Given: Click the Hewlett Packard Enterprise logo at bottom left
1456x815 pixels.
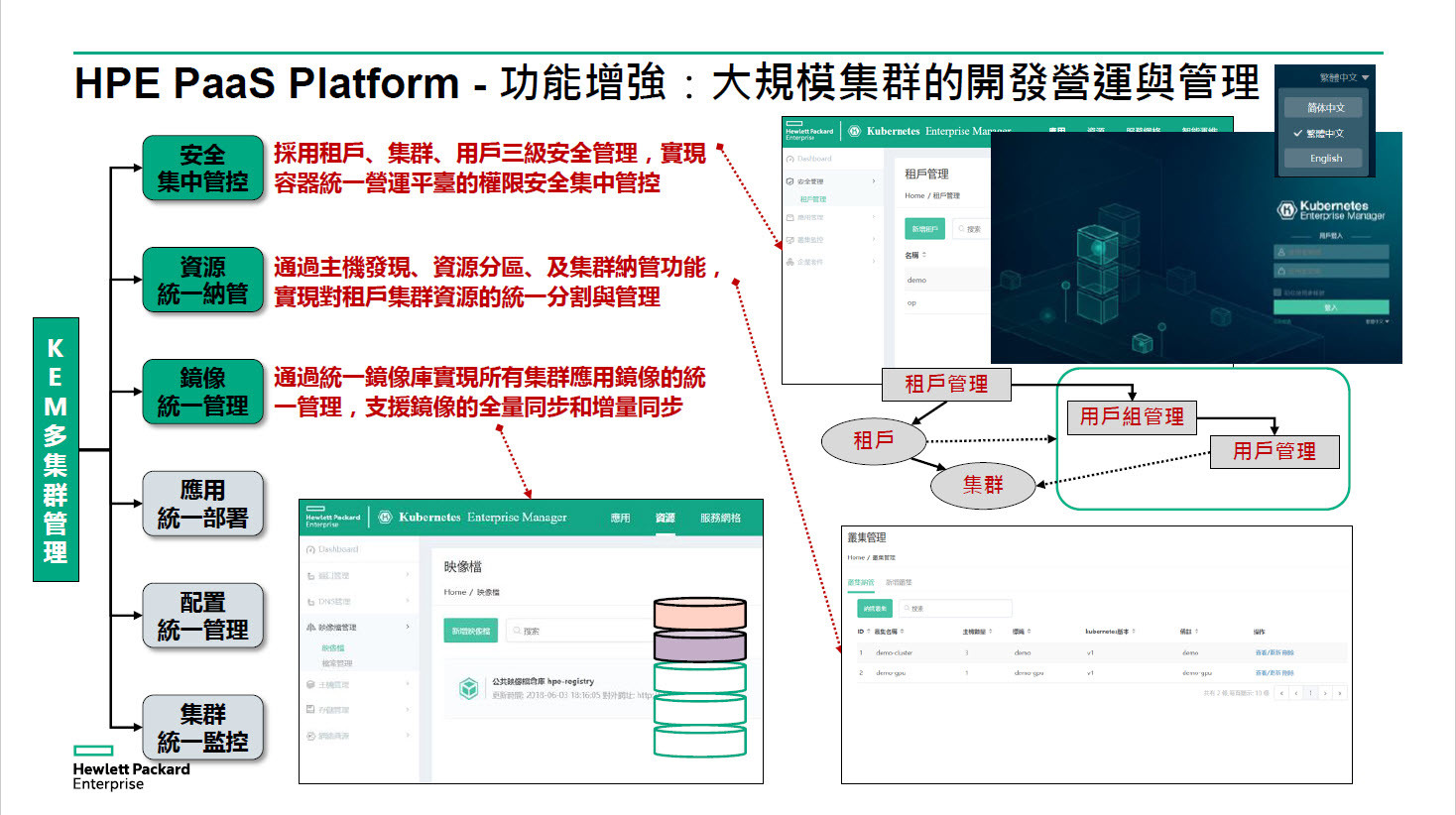Looking at the screenshot, I should (x=130, y=768).
